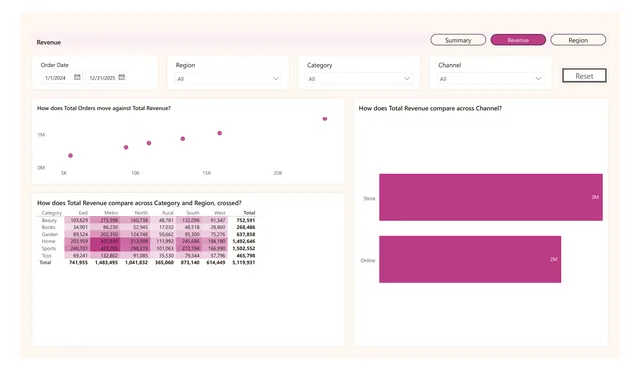Select the Toys category row label
The width and height of the screenshot is (640, 370).
click(x=47, y=256)
